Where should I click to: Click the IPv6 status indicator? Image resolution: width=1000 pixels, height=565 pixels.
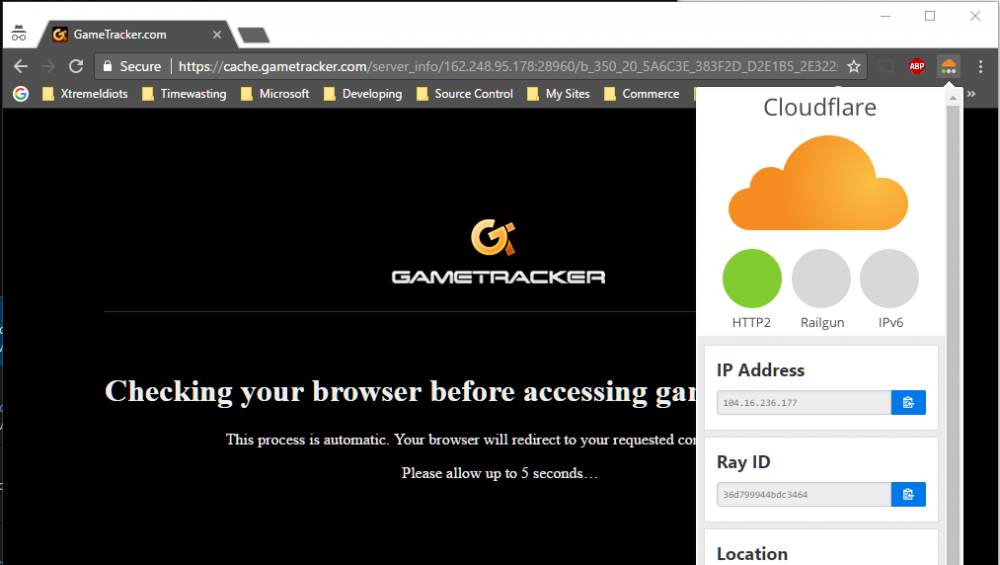pos(889,278)
